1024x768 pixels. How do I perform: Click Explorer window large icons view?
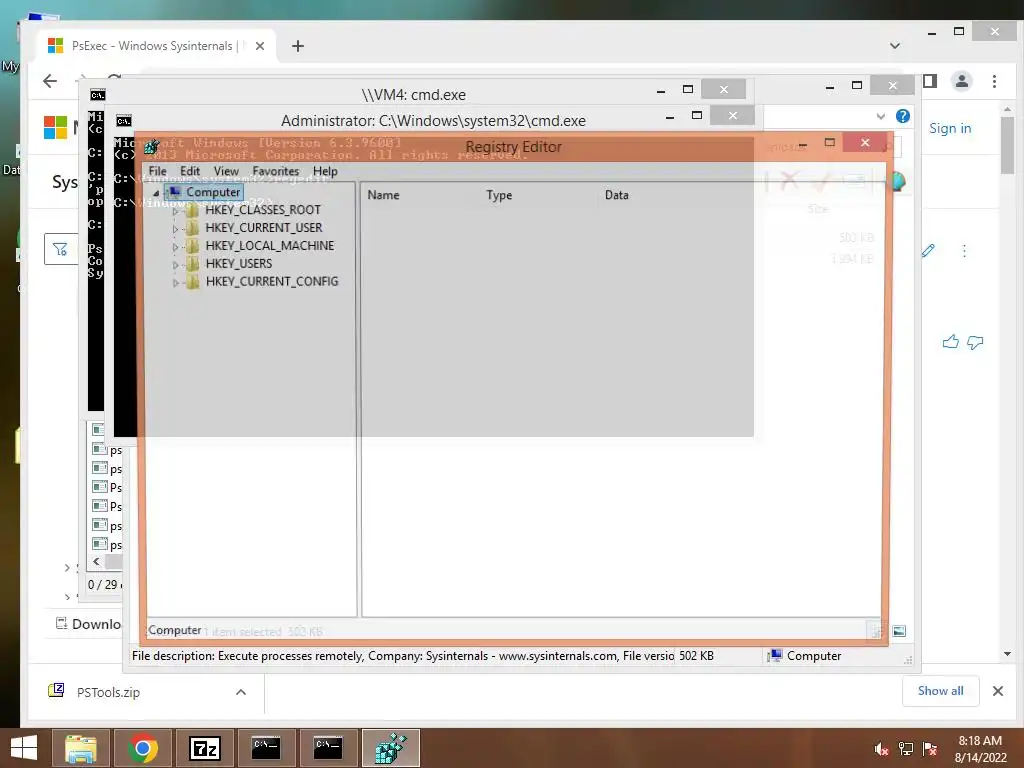(x=899, y=631)
